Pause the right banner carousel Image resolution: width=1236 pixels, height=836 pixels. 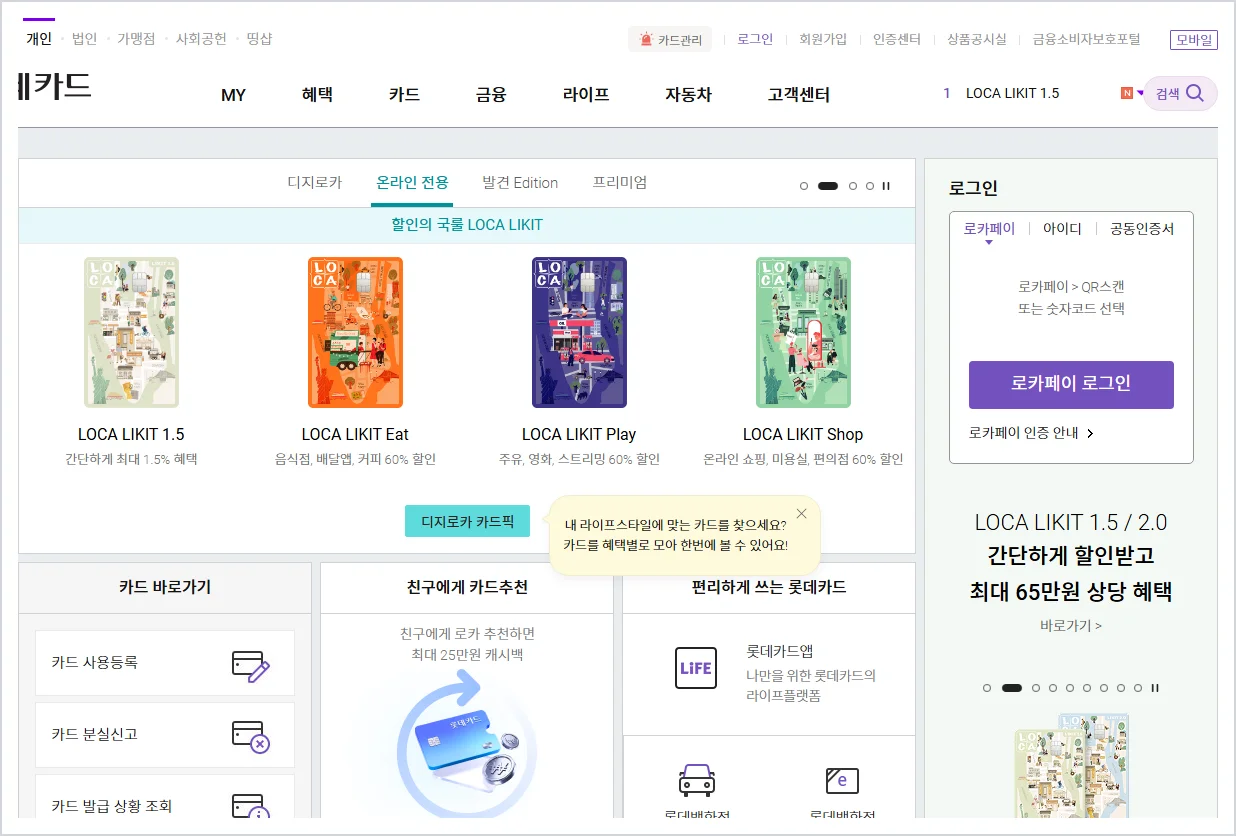coord(1155,688)
